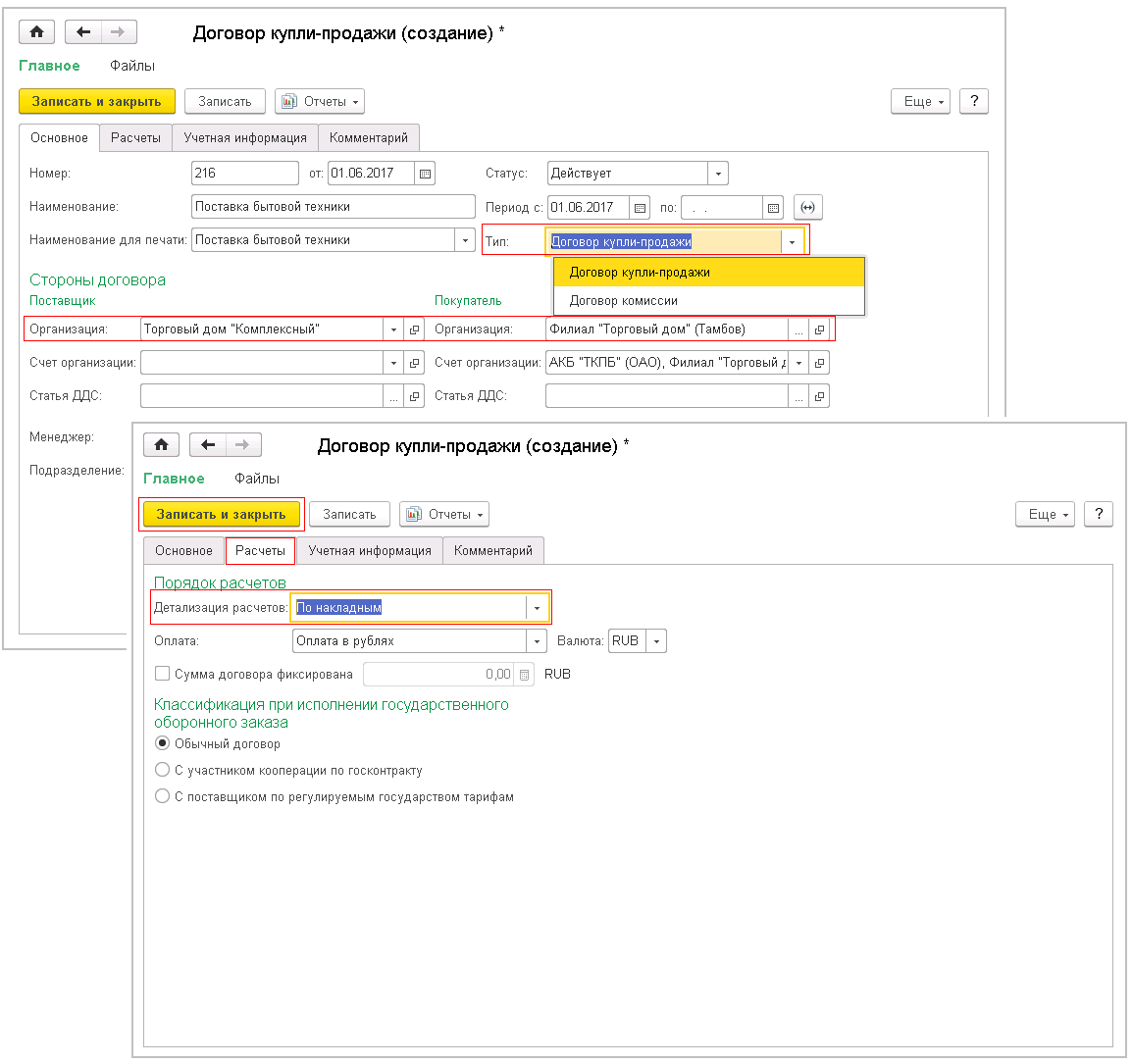The height and width of the screenshot is (1064, 1132).
Task: Switch to Учетная информация tab in lower window
Action: click(370, 550)
